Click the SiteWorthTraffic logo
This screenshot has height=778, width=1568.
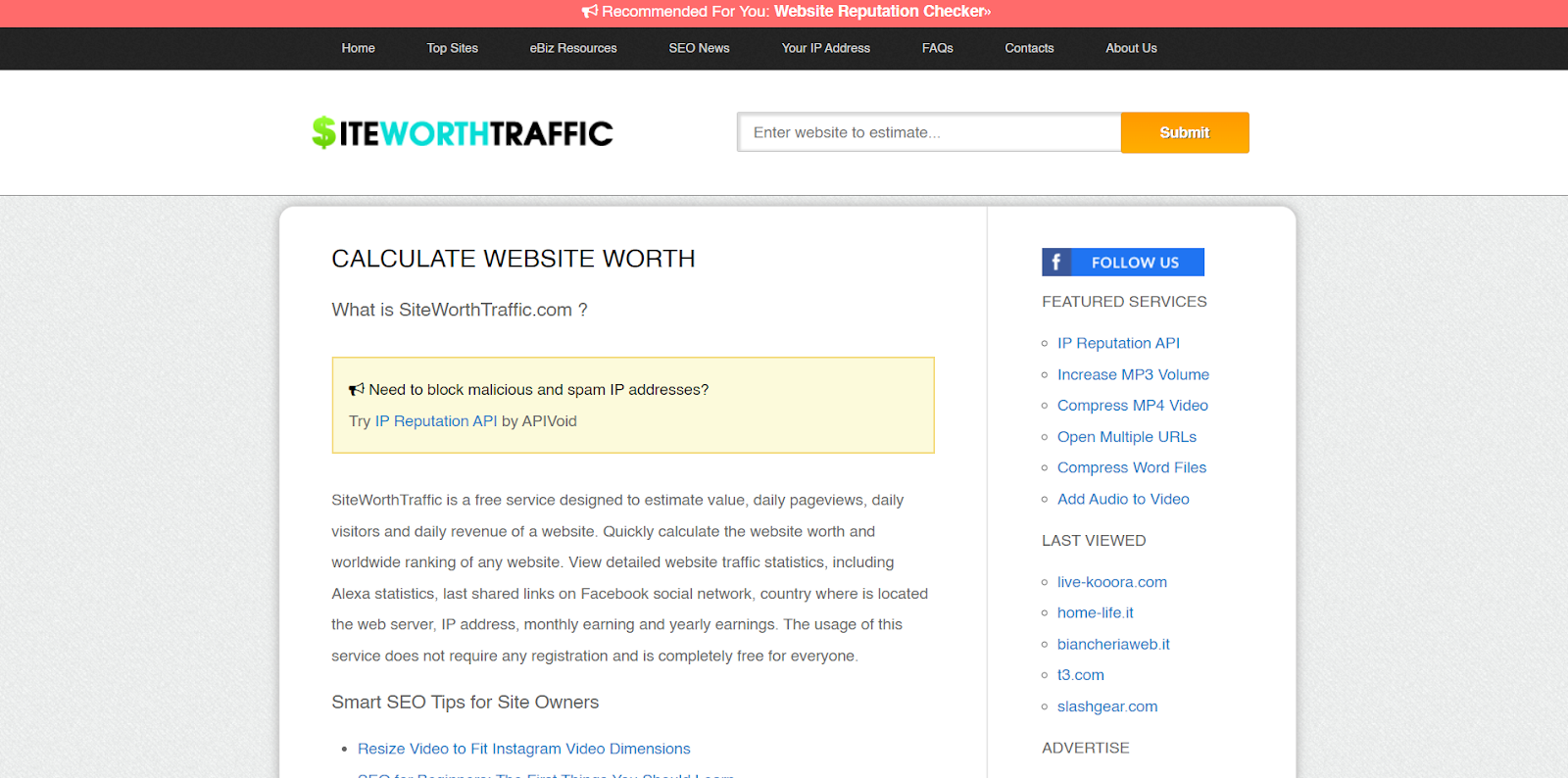463,132
